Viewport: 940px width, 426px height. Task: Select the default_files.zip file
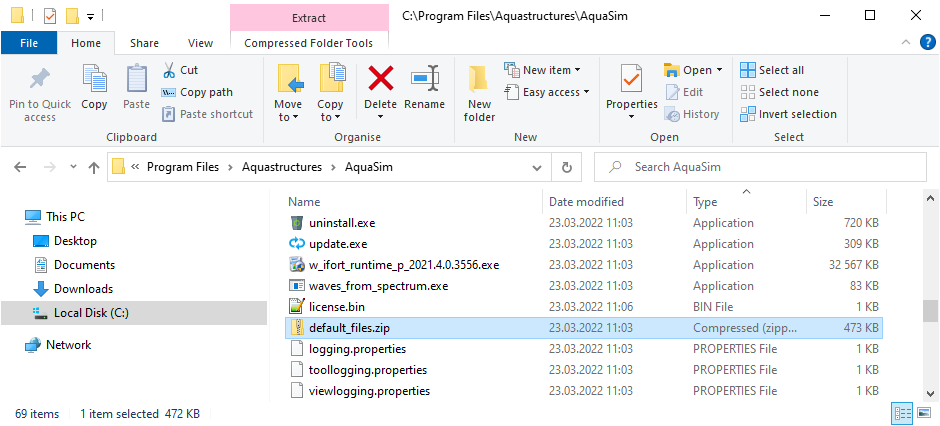pos(585,328)
